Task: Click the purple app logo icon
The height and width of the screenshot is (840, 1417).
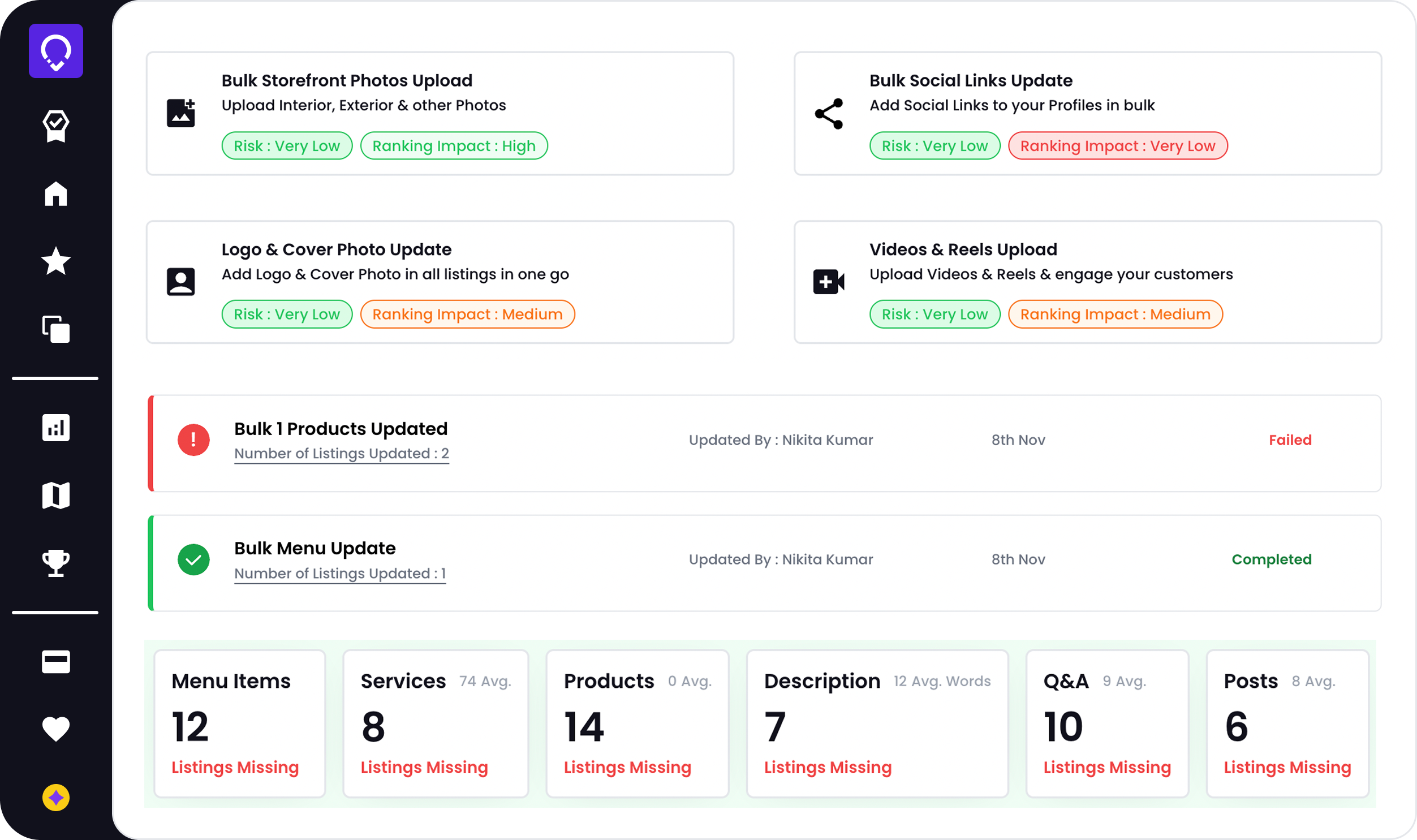Action: (55, 51)
